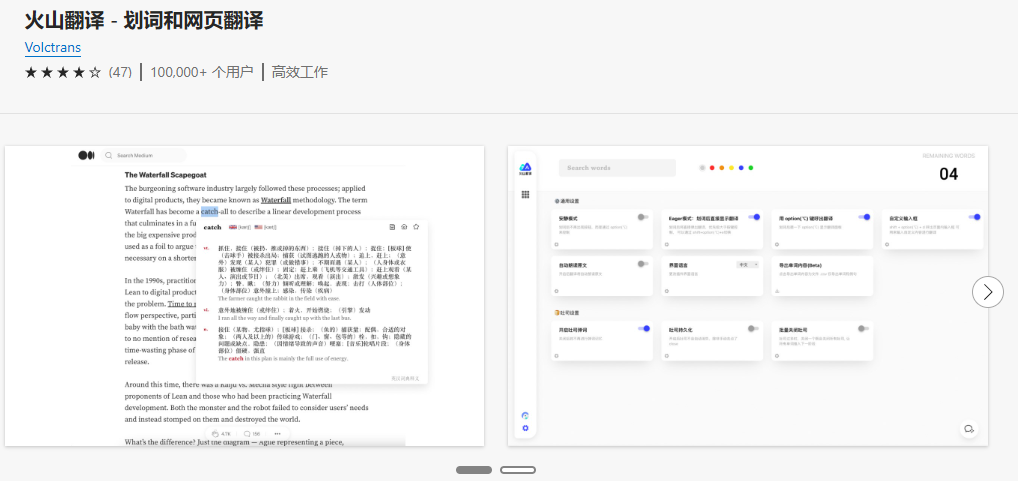1018x481 pixels.
Task: Click the star rating display
Action: tap(63, 72)
